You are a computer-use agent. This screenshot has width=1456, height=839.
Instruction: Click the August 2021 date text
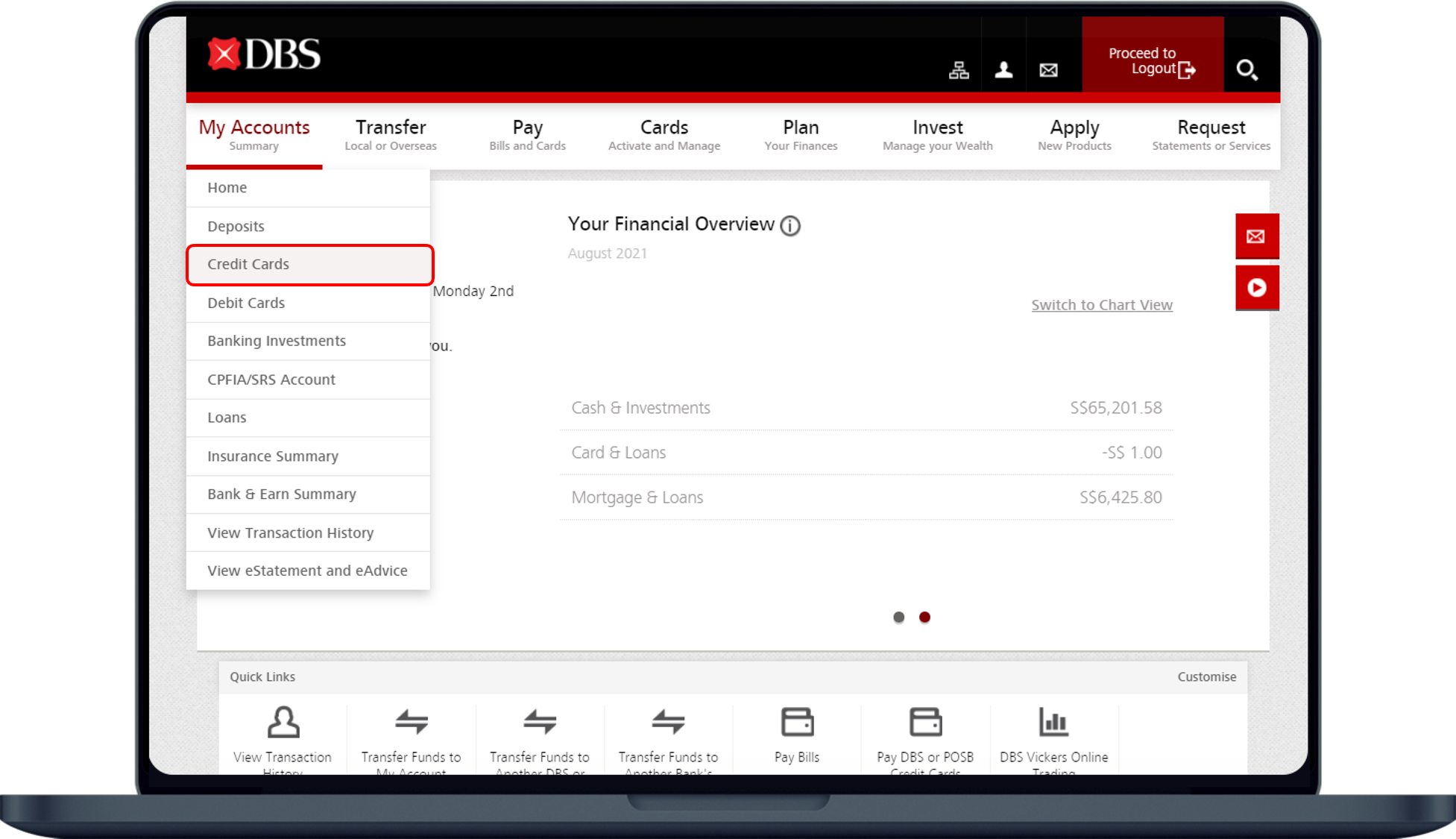pos(608,254)
